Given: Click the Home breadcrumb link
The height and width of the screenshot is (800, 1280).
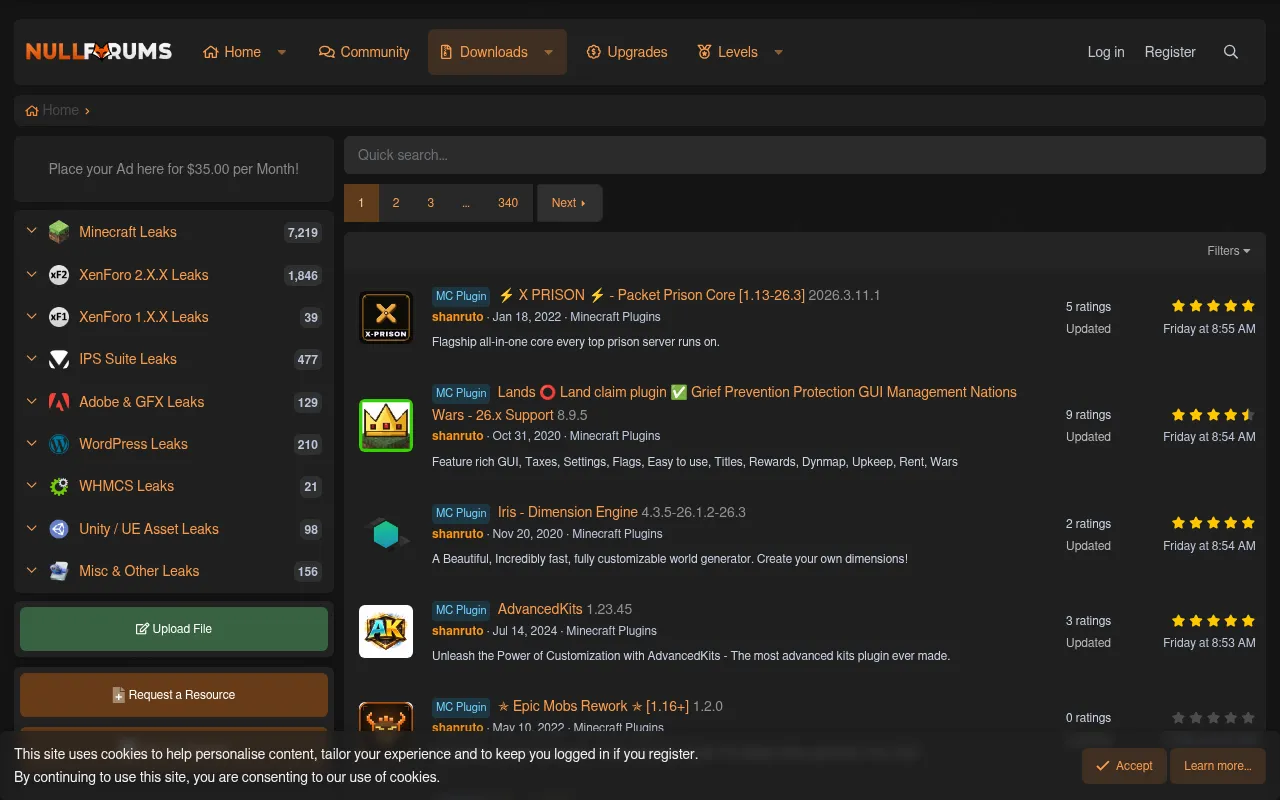Looking at the screenshot, I should (x=52, y=110).
